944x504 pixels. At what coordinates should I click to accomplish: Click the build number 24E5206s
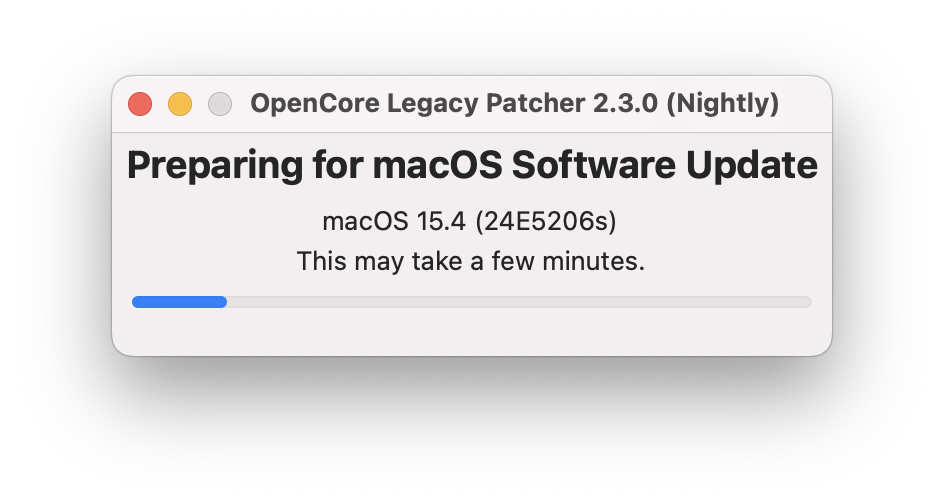point(544,221)
